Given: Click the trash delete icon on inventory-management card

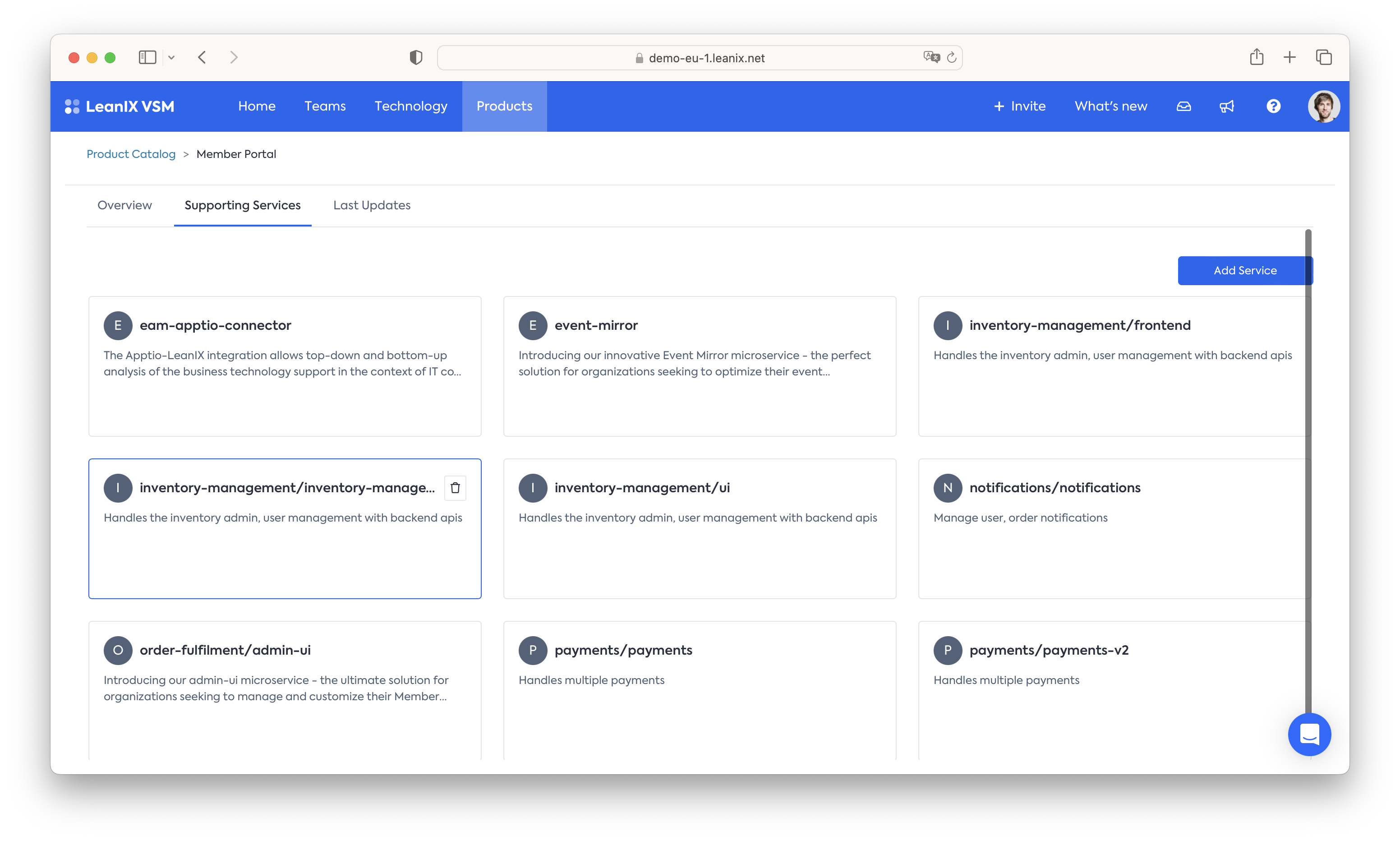Looking at the screenshot, I should pyautogui.click(x=455, y=488).
